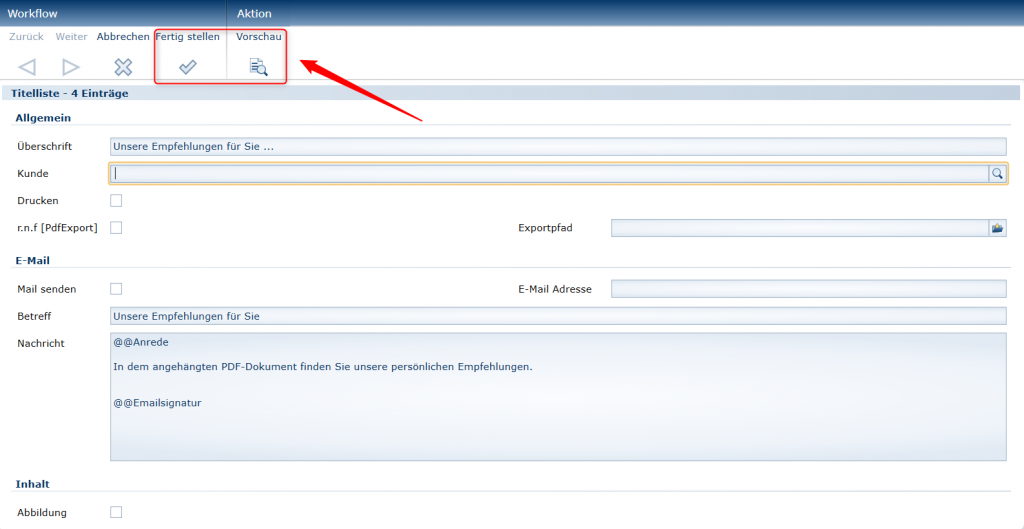Open the Vorschau preview icon
The width and height of the screenshot is (1024, 529).
(258, 67)
